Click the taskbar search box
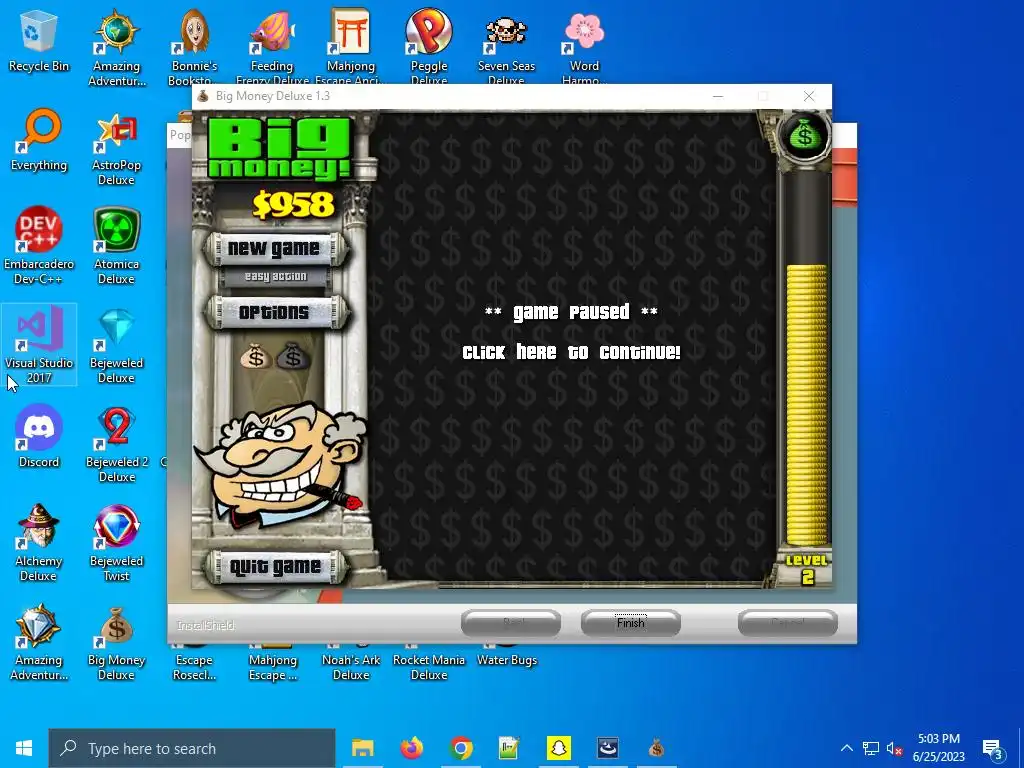Image resolution: width=1024 pixels, height=768 pixels. 192,748
